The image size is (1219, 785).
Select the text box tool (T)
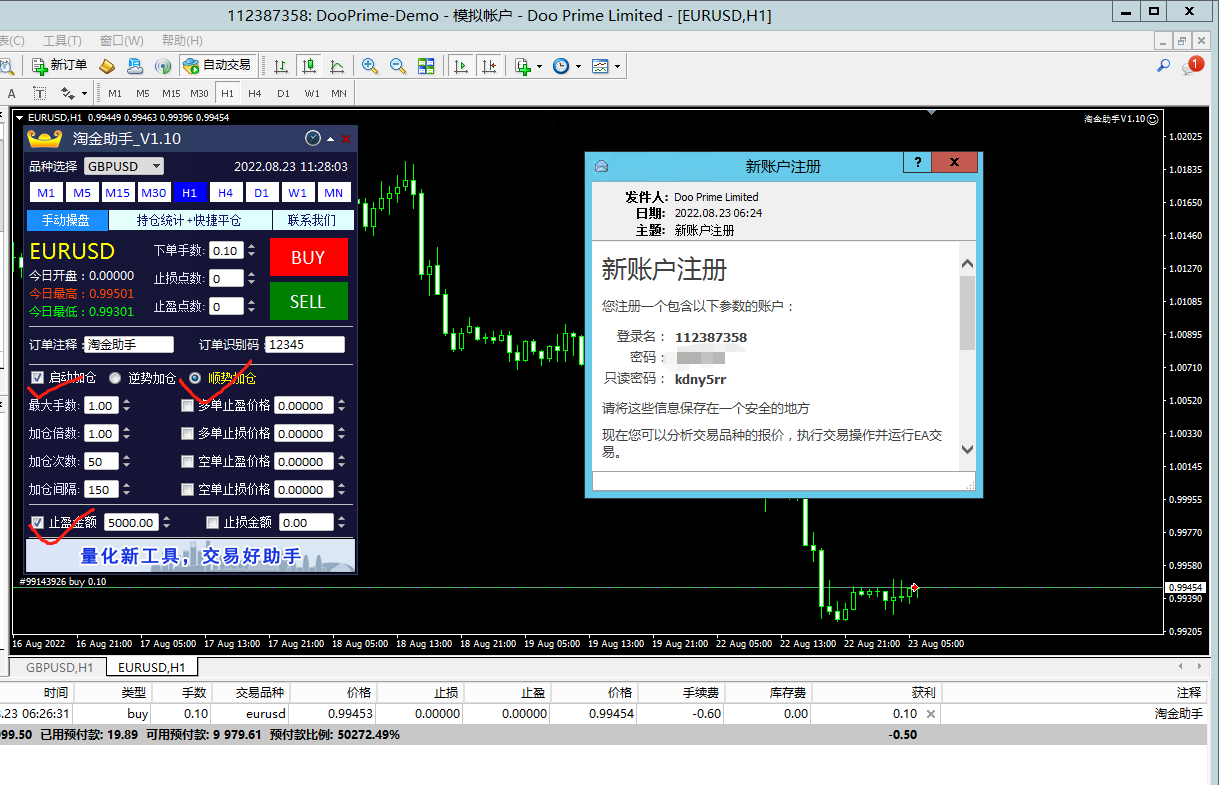pos(40,93)
